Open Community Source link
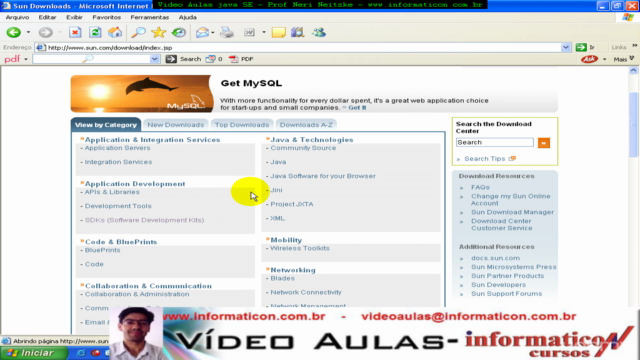Viewport: 640px width, 360px height. coord(303,148)
